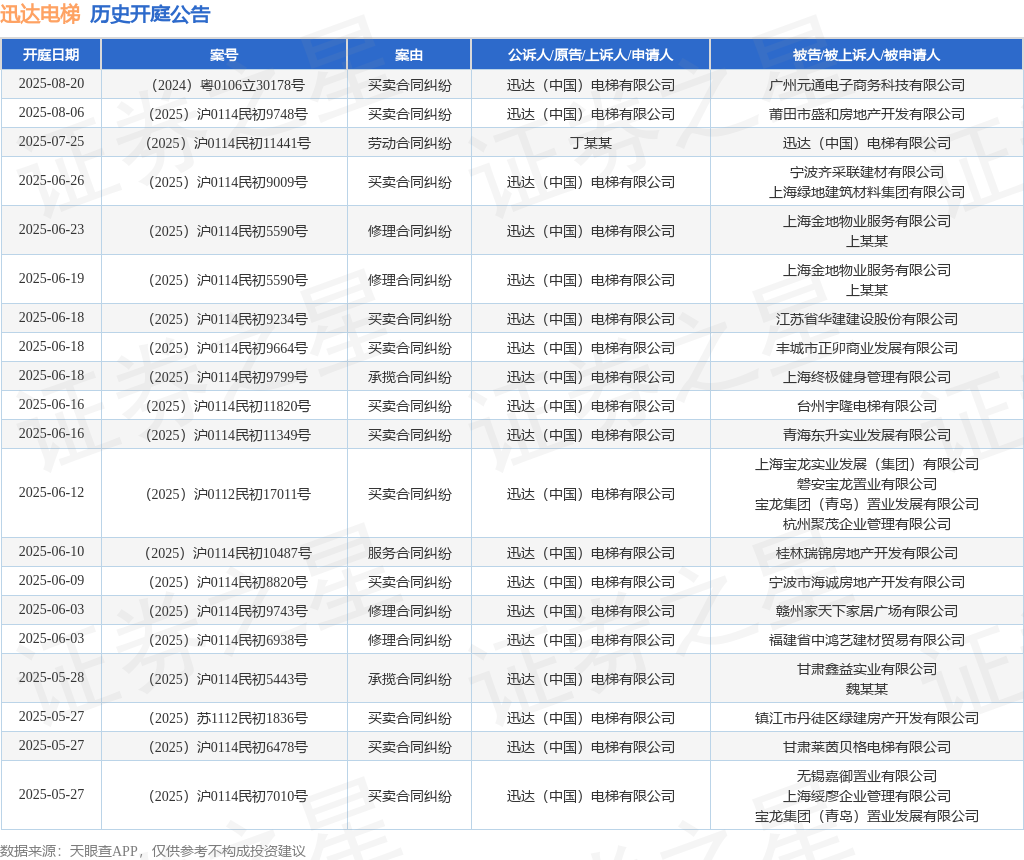Click defendant 磐安宝龙置业有限公司

[867, 485]
